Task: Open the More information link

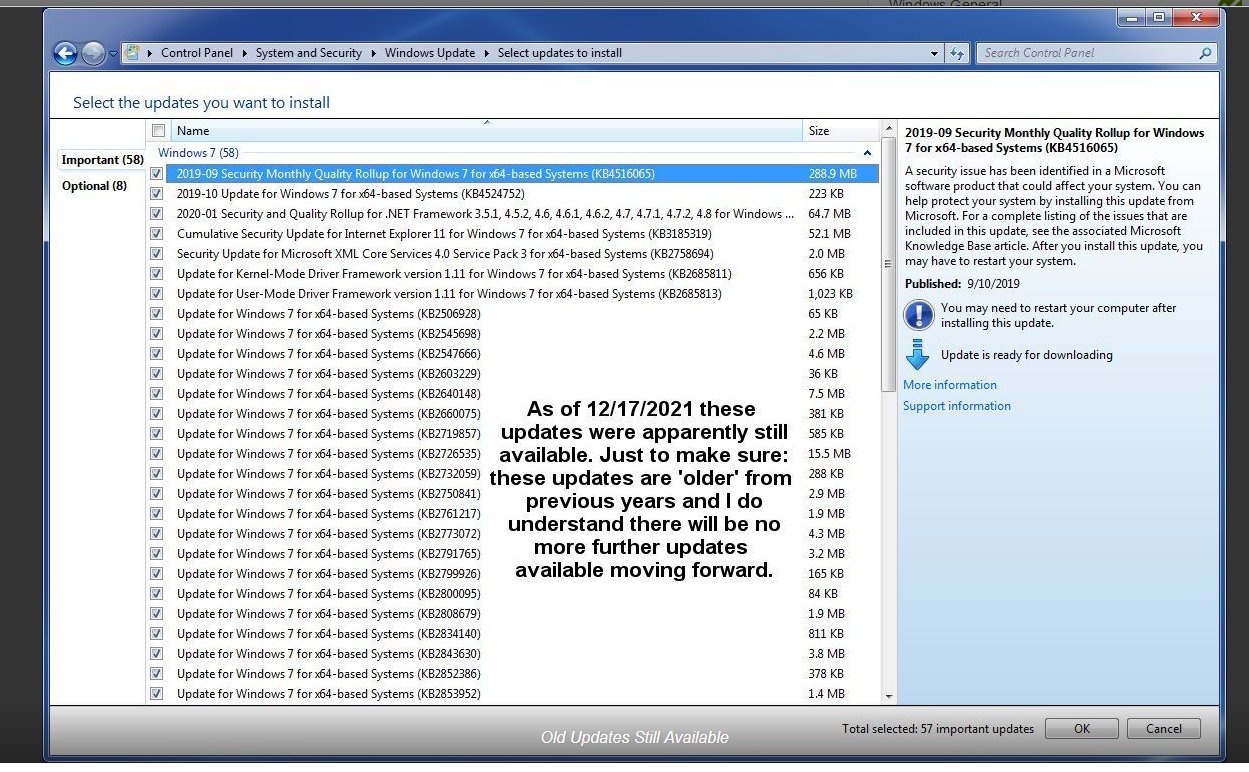Action: click(x=948, y=384)
